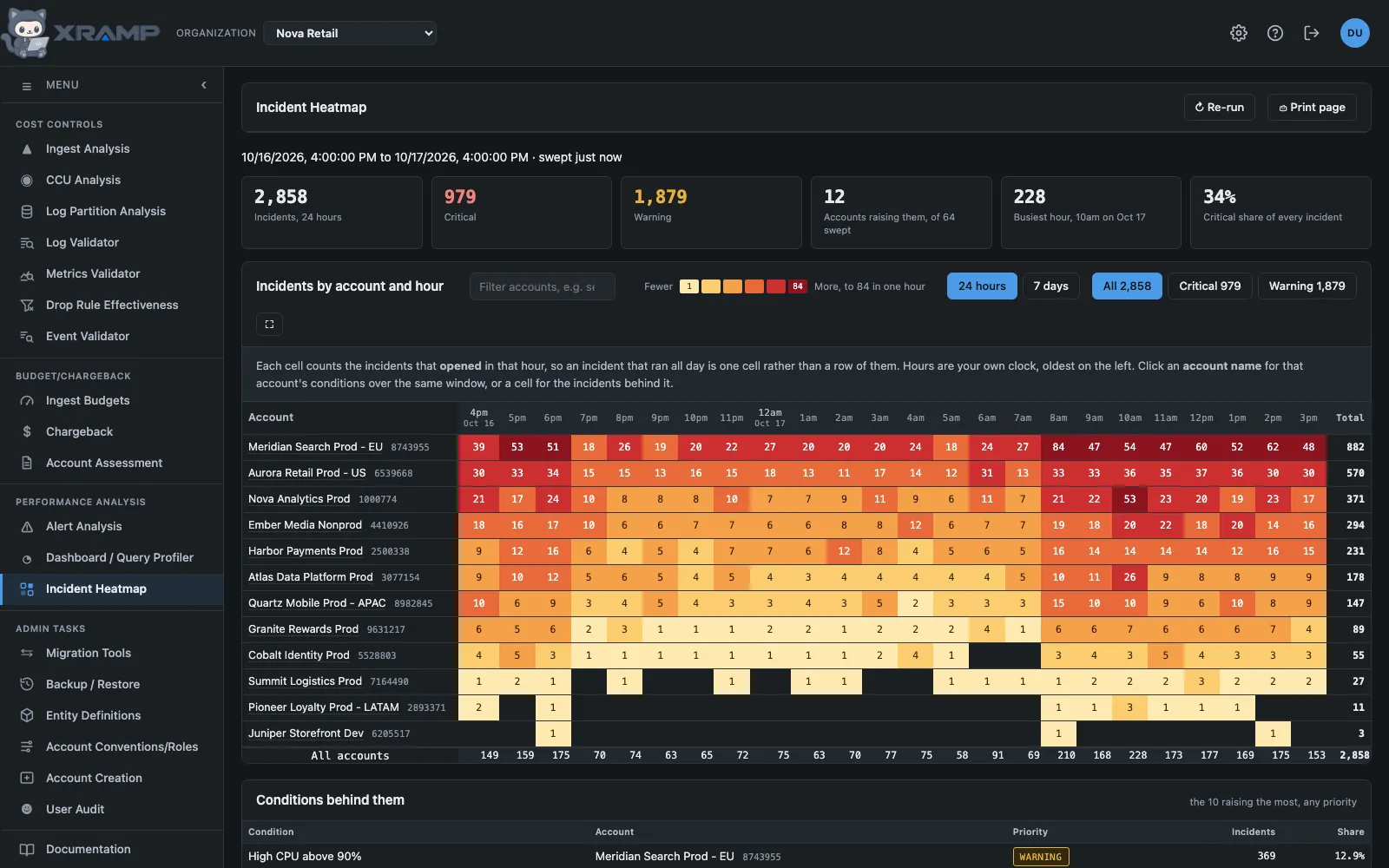Screen dimensions: 1389x868
Task: Show All 2,858 incidents
Action: point(1127,286)
